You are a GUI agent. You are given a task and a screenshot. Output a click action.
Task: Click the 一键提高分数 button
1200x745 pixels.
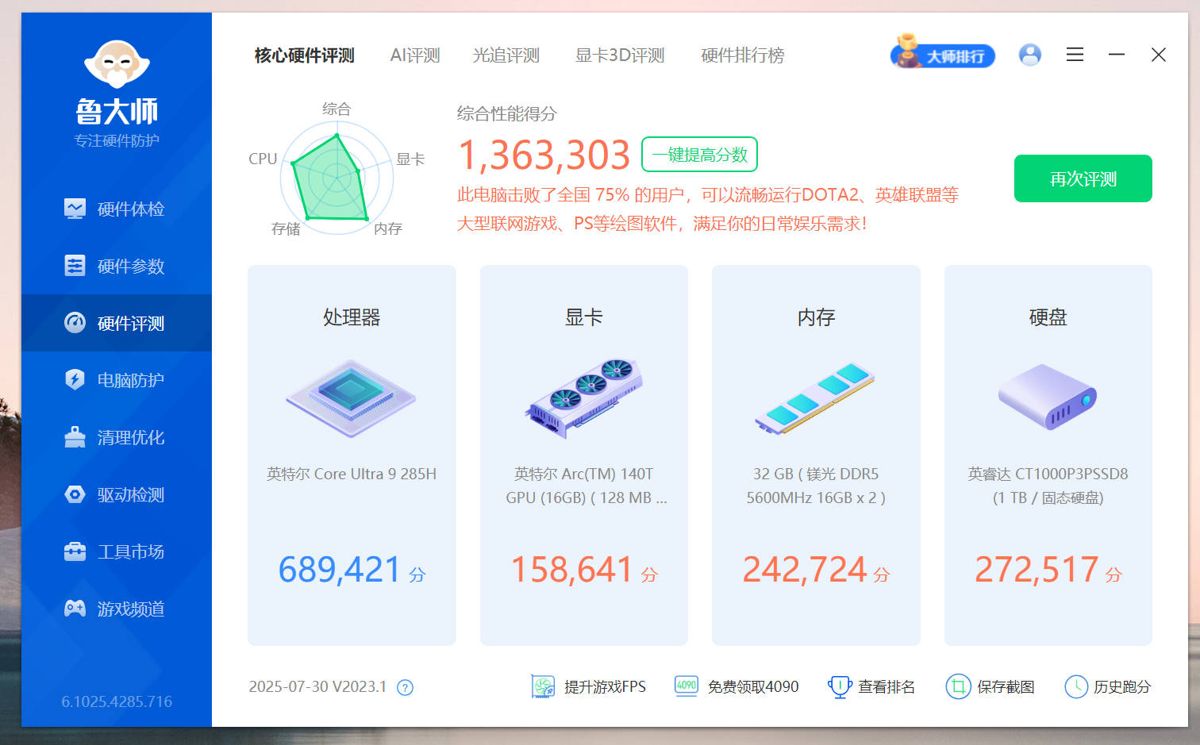(x=700, y=155)
